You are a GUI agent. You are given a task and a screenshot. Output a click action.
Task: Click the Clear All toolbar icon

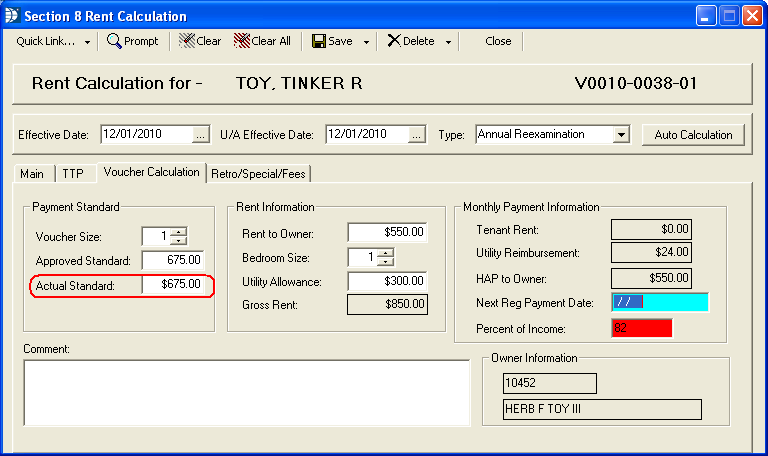[242, 41]
